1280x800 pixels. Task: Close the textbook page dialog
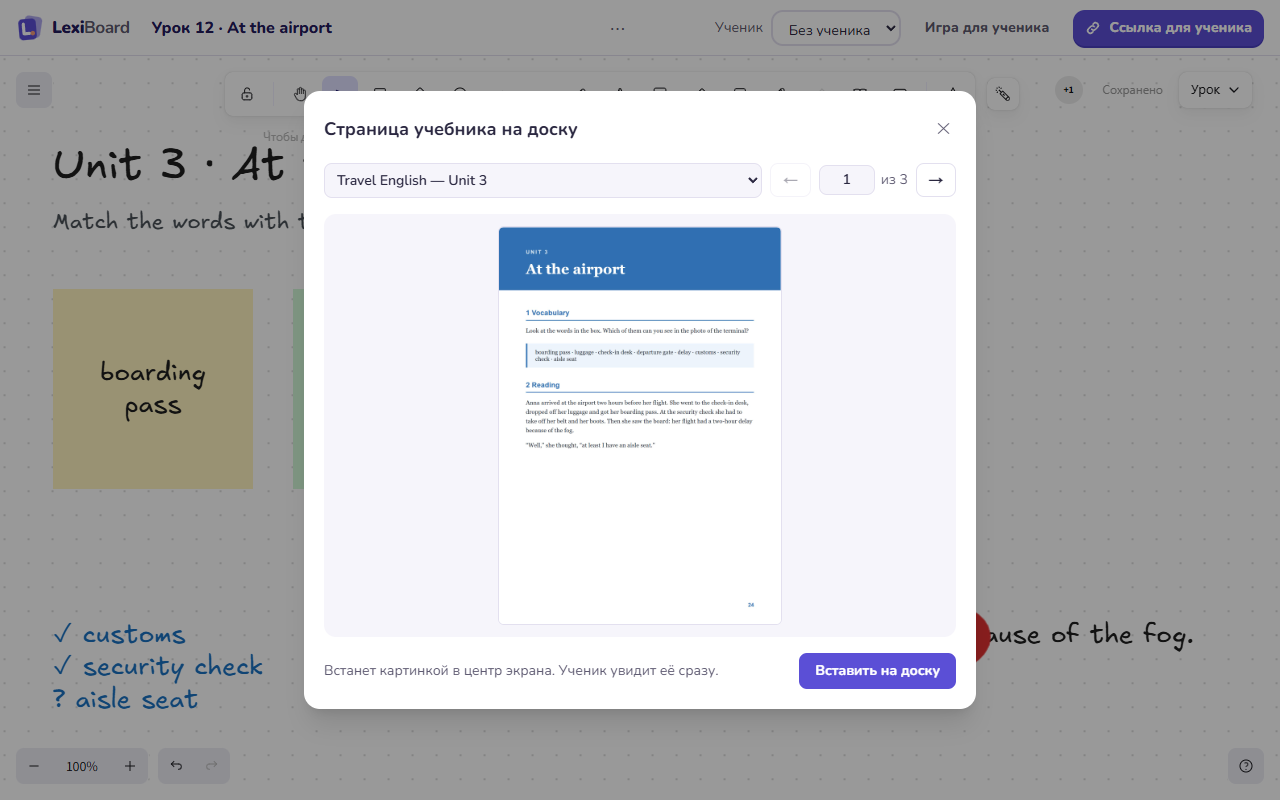(943, 129)
